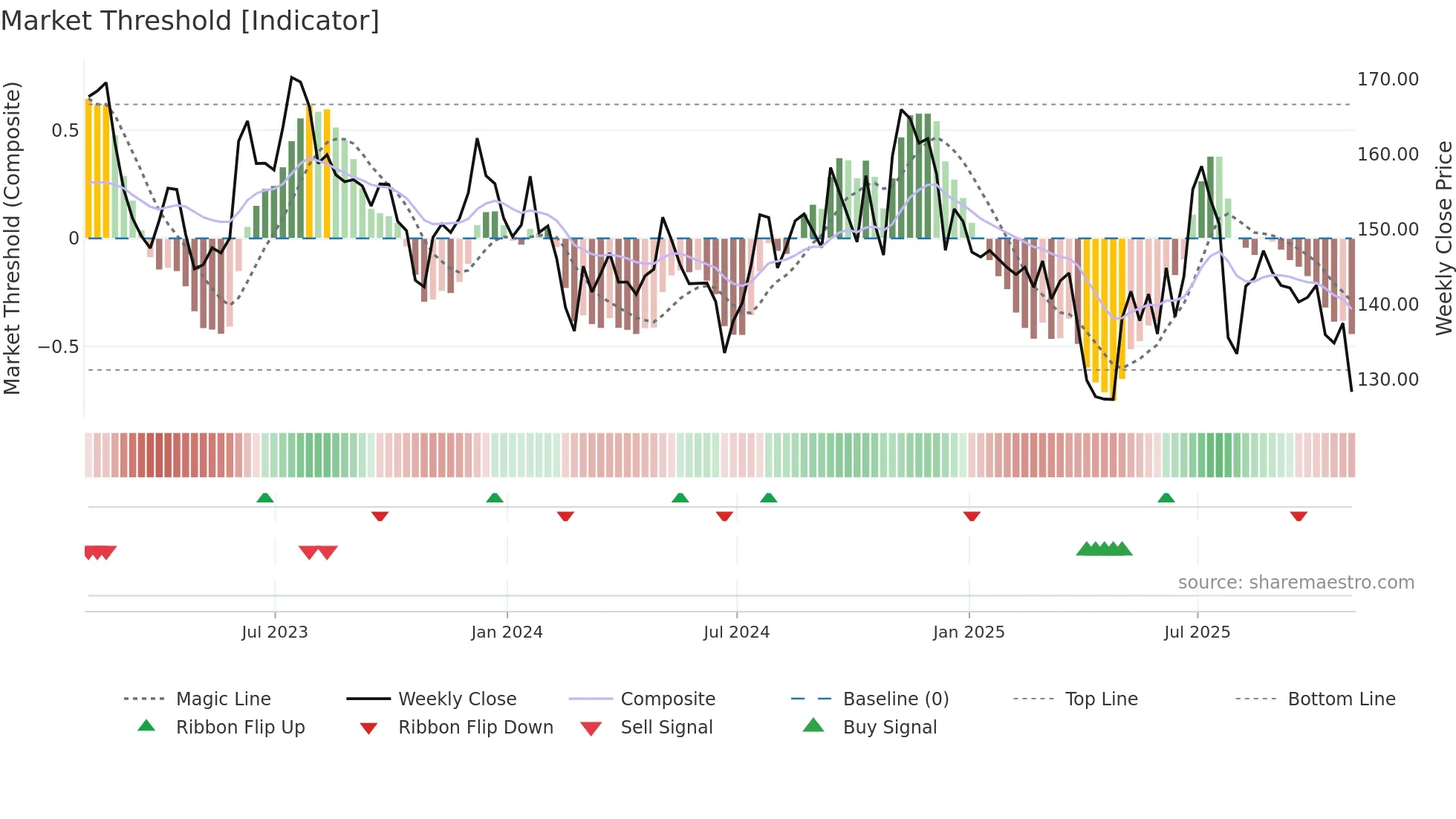
Task: Toggle the Weekly Close series label
Action: [x=457, y=699]
